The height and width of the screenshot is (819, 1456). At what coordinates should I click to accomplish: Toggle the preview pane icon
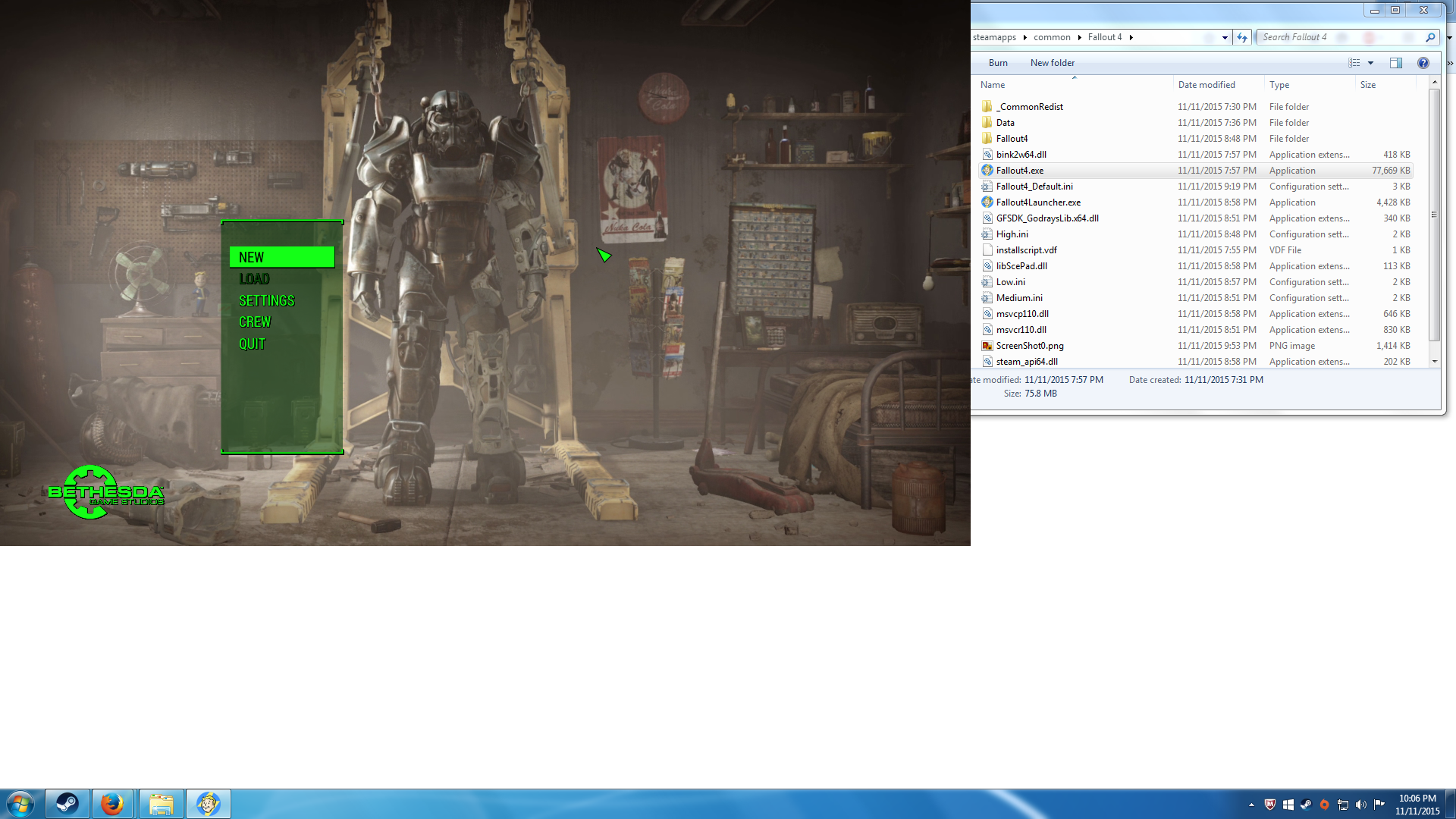pyautogui.click(x=1396, y=63)
